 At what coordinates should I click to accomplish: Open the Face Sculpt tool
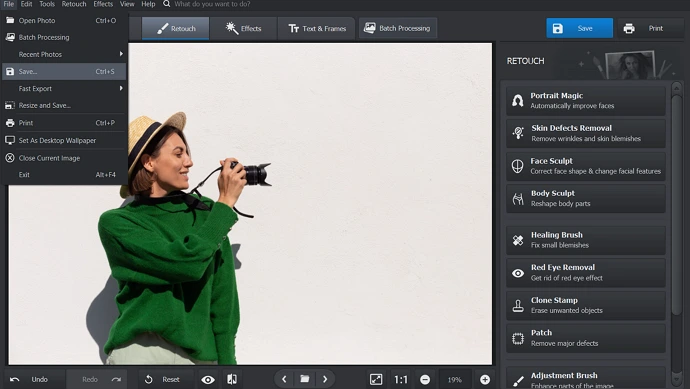[586, 166]
